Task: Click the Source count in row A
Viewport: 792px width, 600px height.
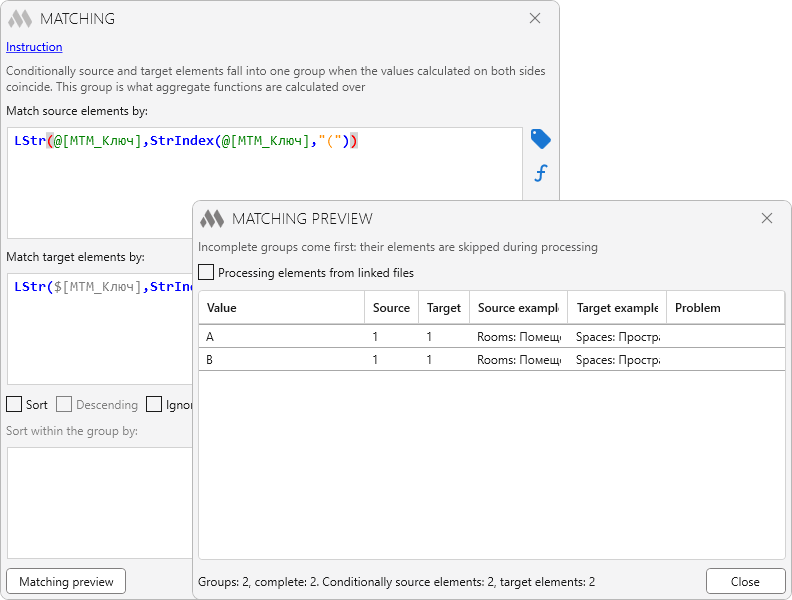Action: click(375, 337)
